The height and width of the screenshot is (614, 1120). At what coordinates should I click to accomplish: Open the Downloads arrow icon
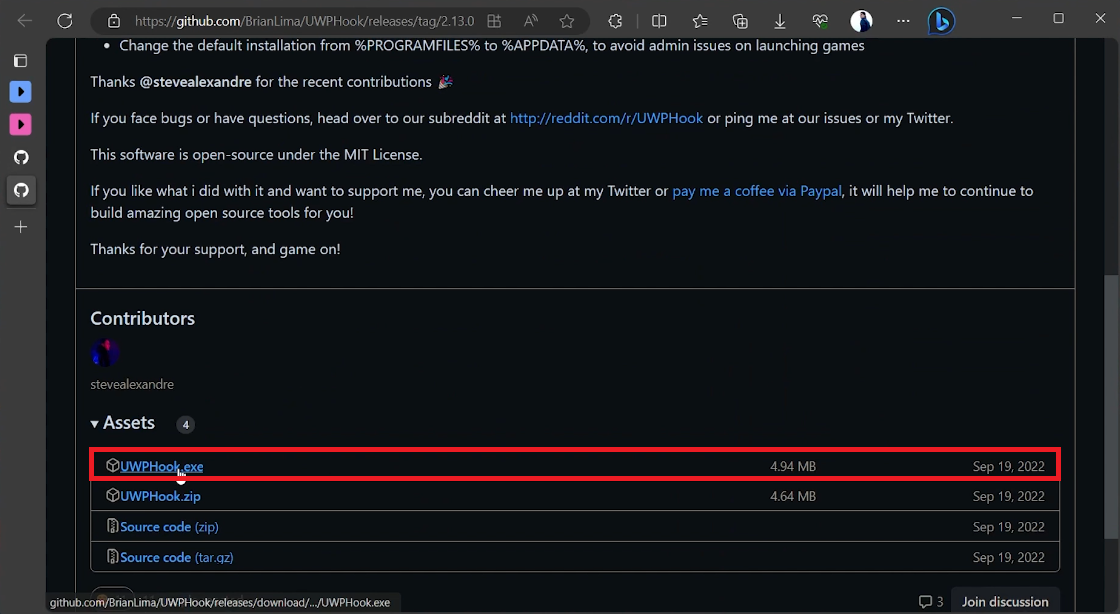tap(780, 21)
